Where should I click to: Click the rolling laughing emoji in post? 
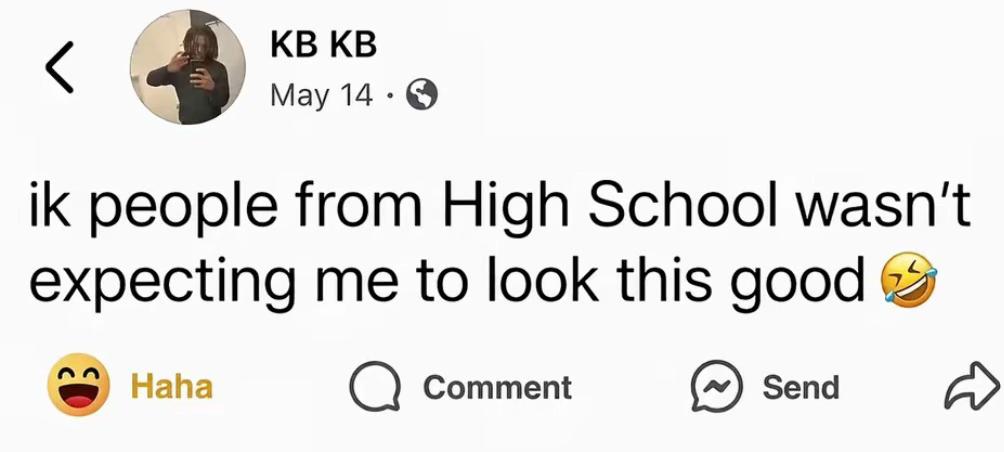[x=908, y=281]
